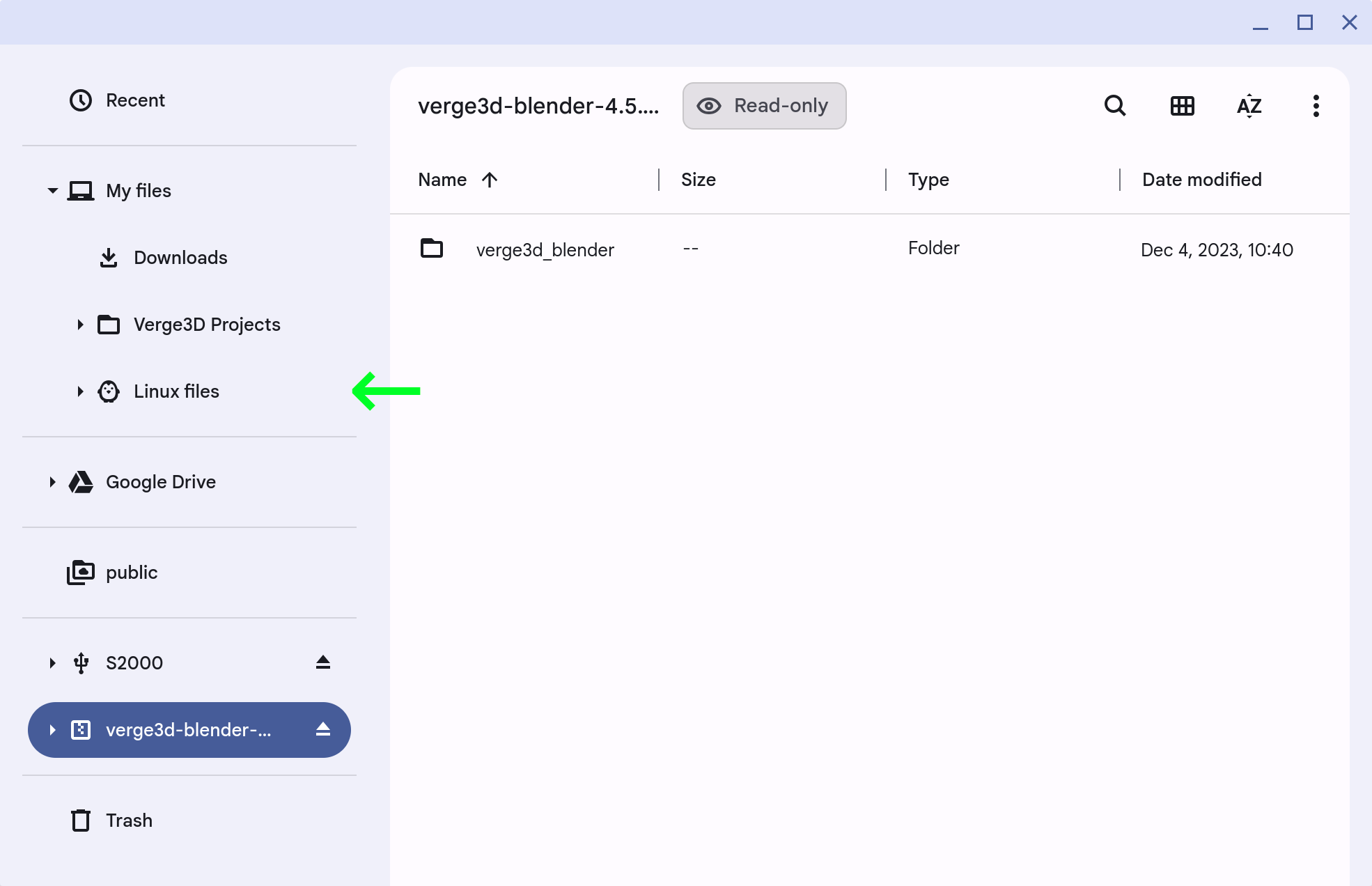Click the Linux files penguin icon

tap(109, 391)
